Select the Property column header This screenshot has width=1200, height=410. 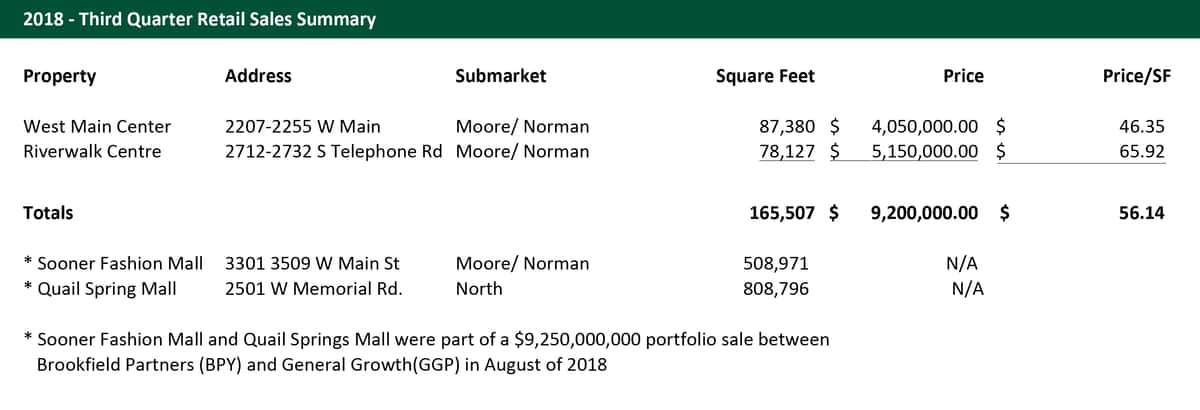coord(60,76)
